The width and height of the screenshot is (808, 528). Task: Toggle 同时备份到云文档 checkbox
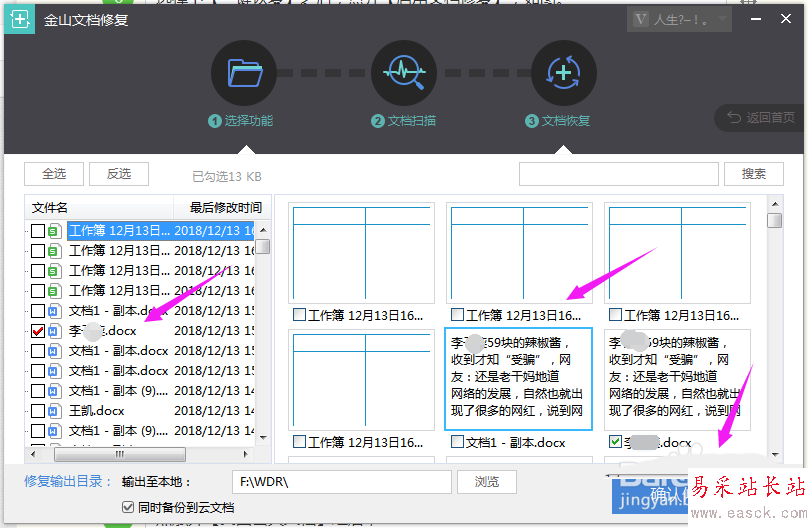[x=128, y=507]
